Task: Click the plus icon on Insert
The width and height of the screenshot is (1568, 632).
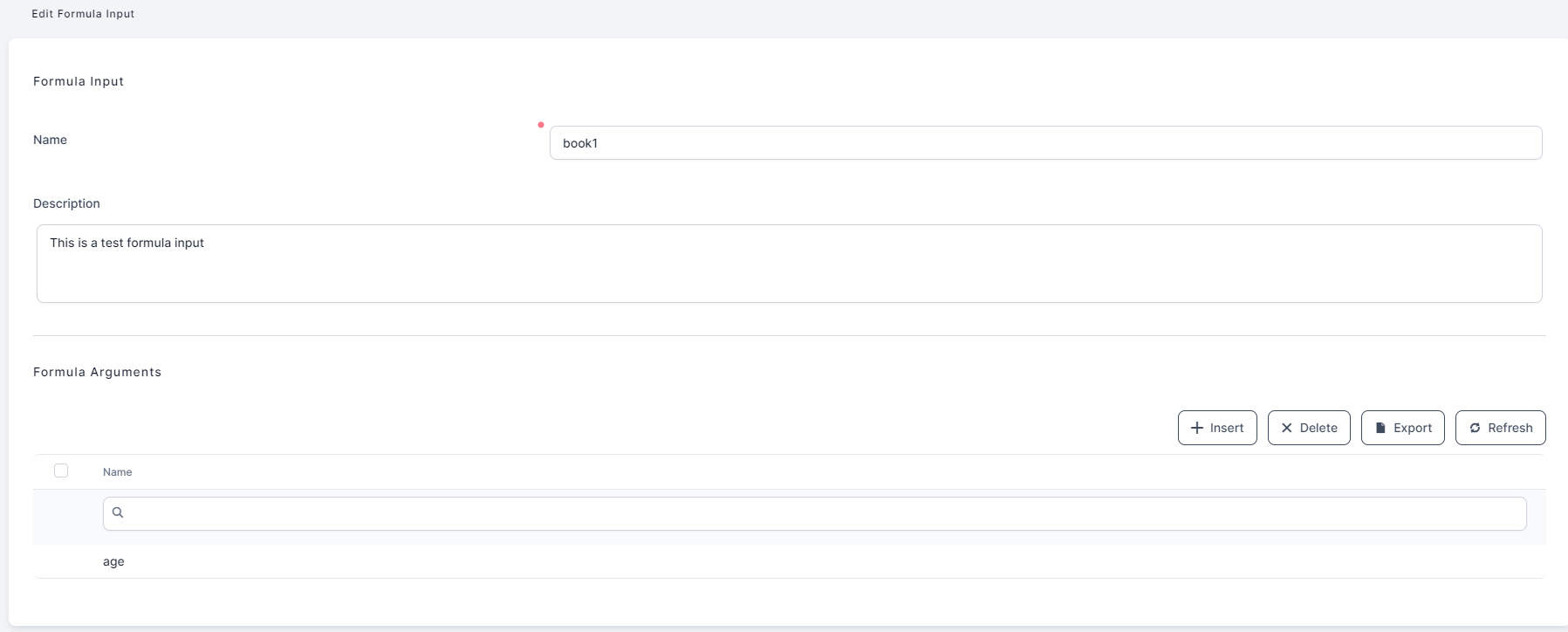Action: coord(1197,428)
